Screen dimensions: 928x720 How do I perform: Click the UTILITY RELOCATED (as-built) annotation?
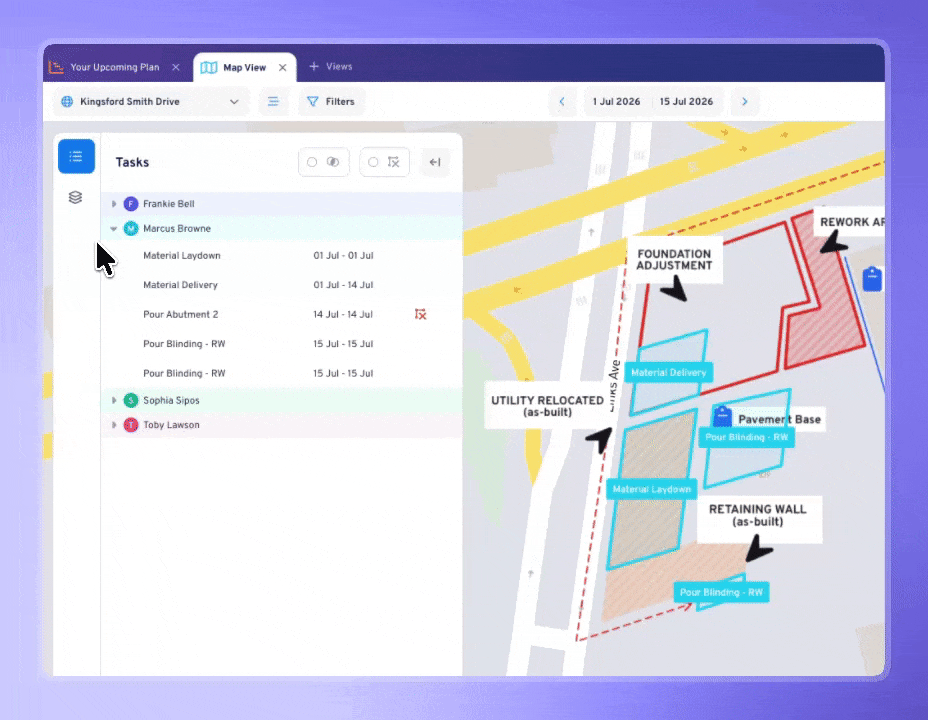click(x=547, y=406)
